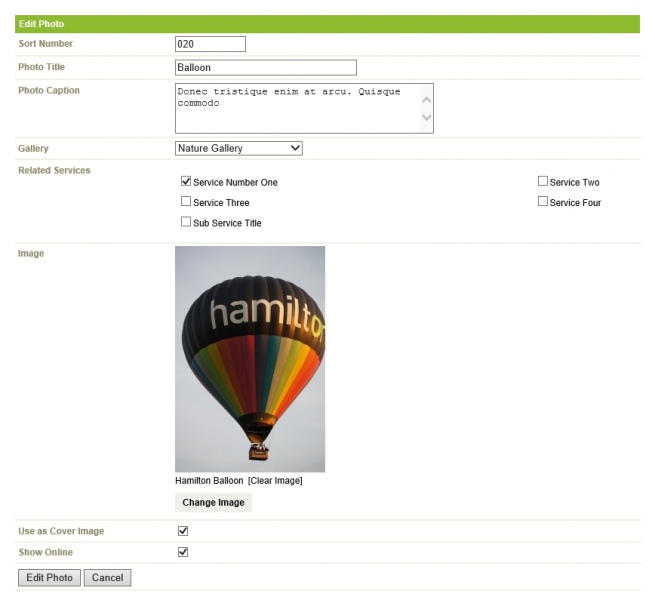
Task: Click the Photo Title label
Action: point(41,67)
